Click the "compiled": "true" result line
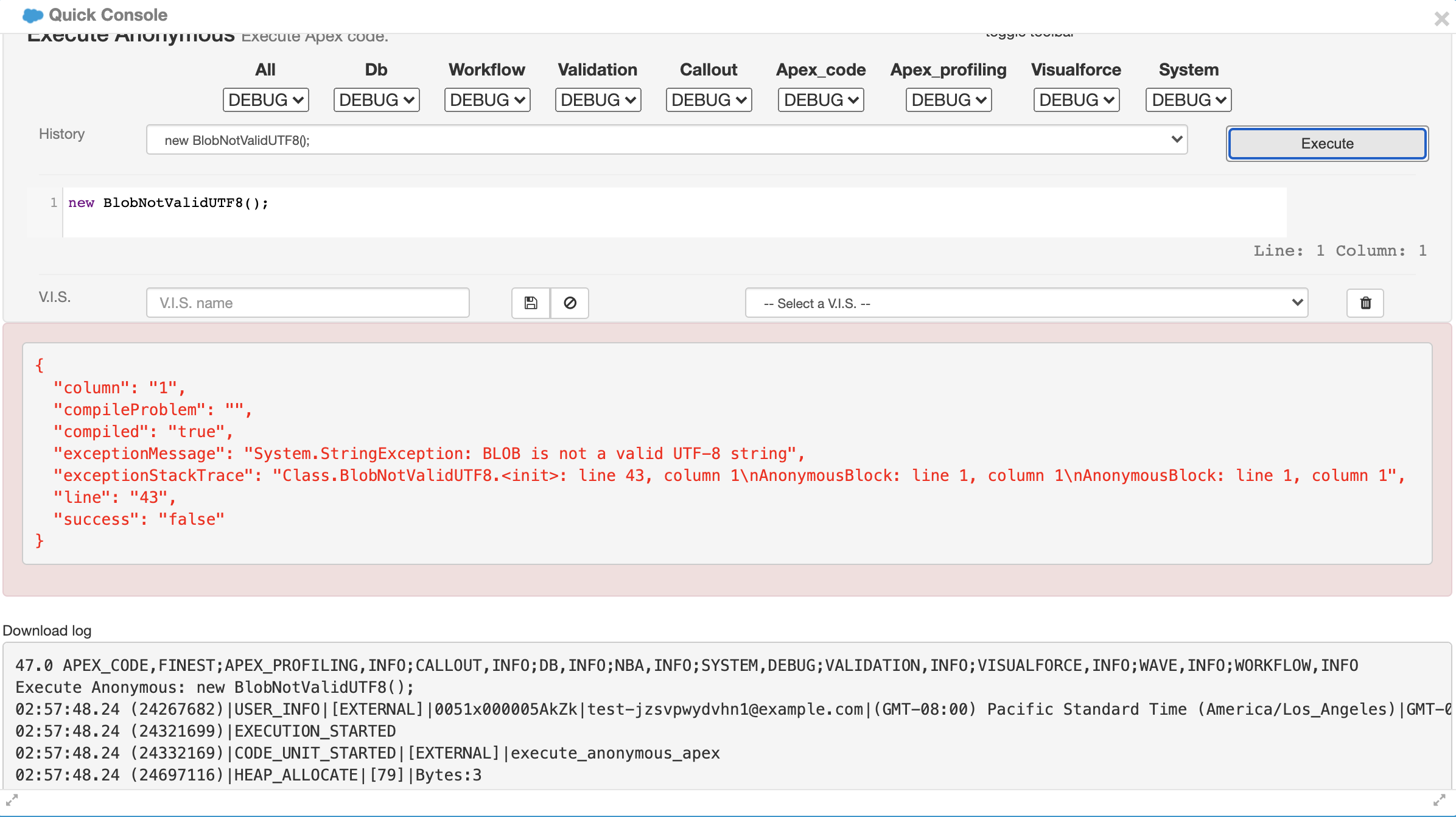1456x817 pixels. 144,432
